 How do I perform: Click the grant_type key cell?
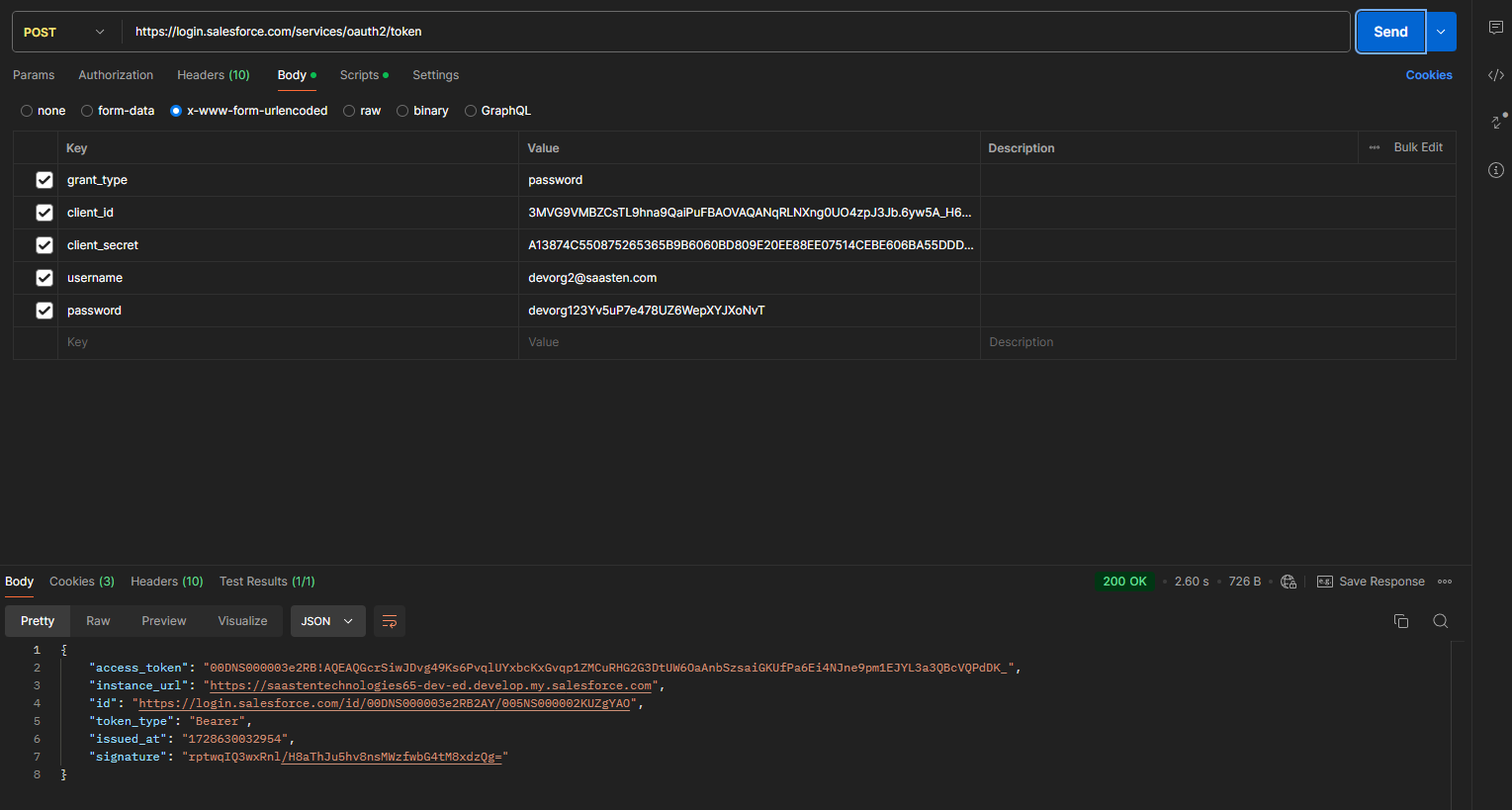[x=288, y=180]
